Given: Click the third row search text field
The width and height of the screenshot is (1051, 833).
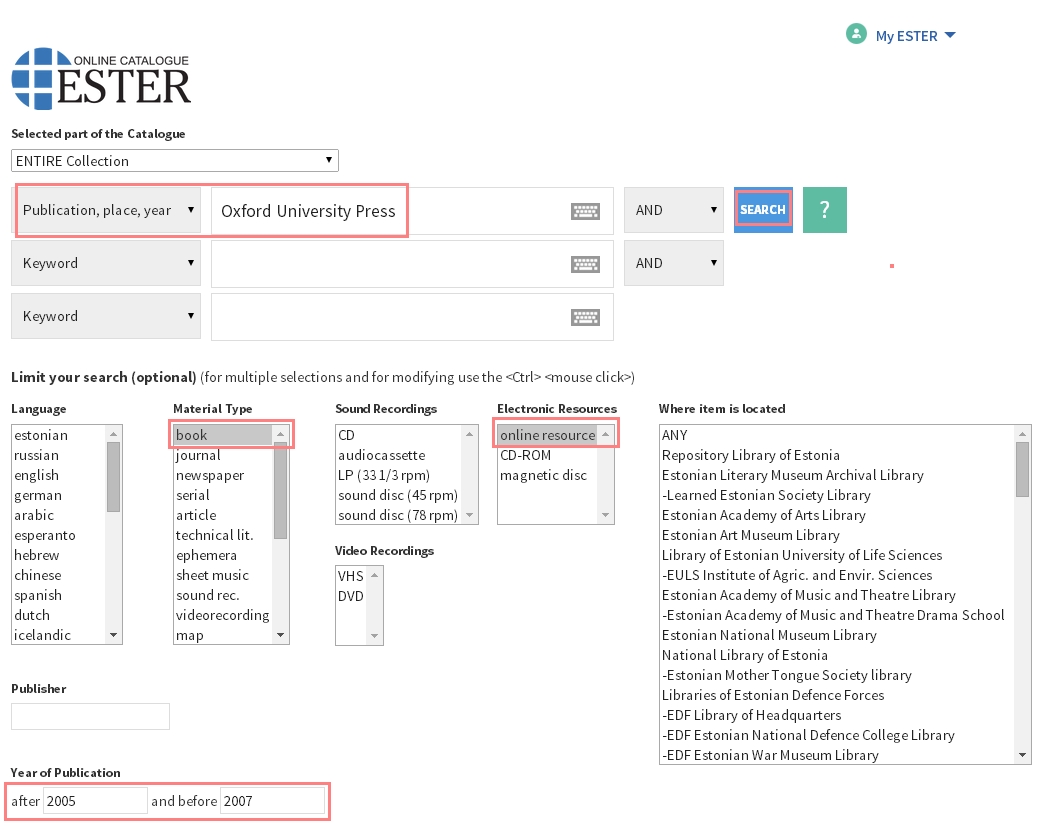Looking at the screenshot, I should click(x=412, y=317).
